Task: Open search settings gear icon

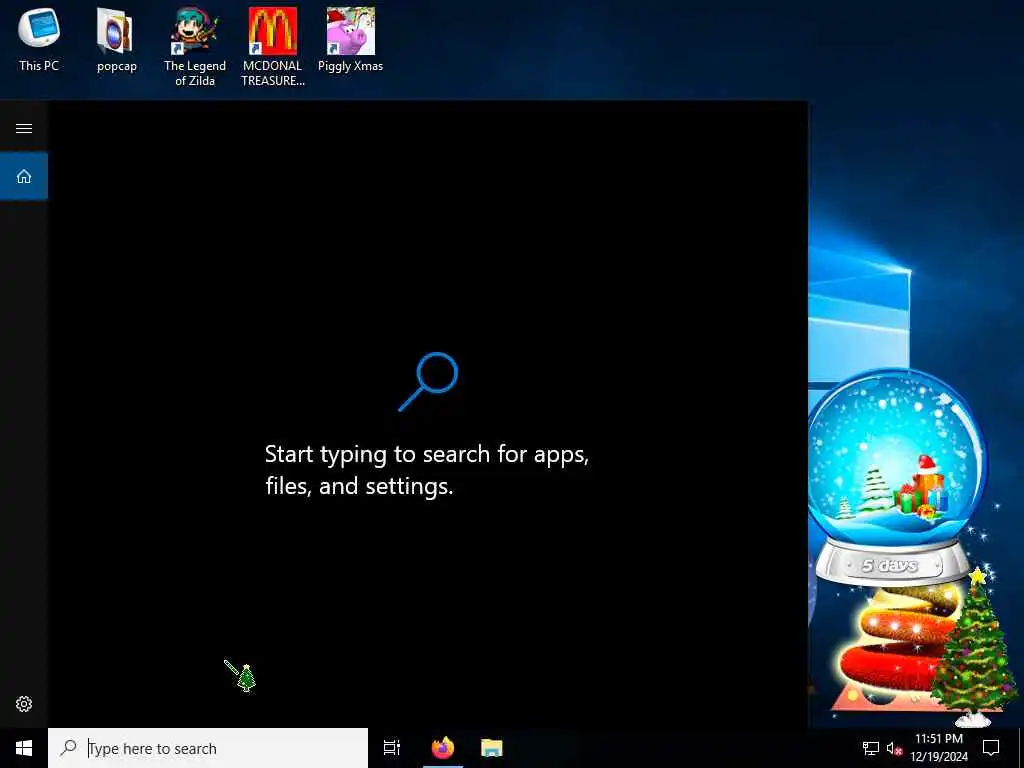Action: click(24, 703)
